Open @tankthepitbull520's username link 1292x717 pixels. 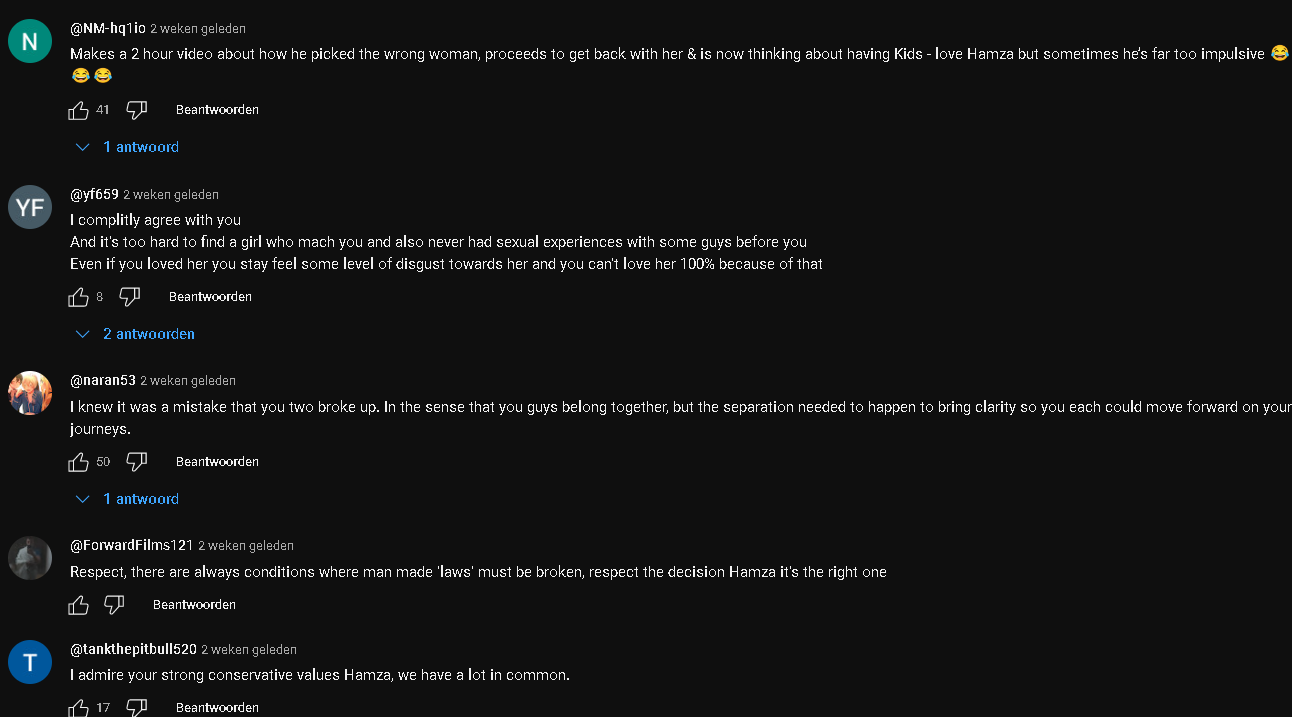133,650
